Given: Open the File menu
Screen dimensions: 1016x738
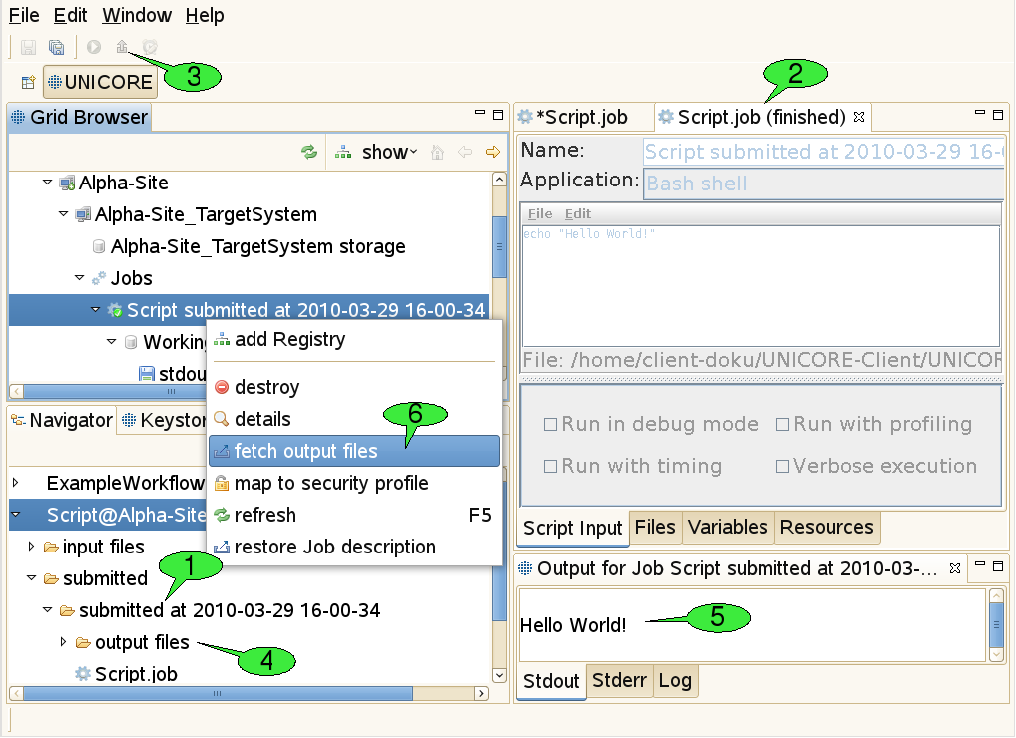Looking at the screenshot, I should (x=24, y=15).
